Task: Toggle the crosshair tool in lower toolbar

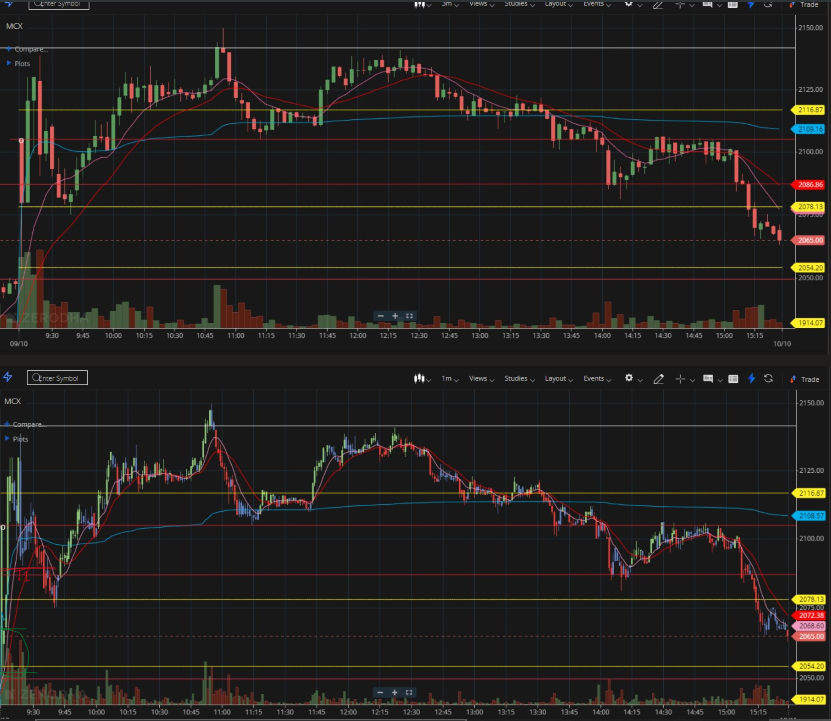Action: click(680, 379)
